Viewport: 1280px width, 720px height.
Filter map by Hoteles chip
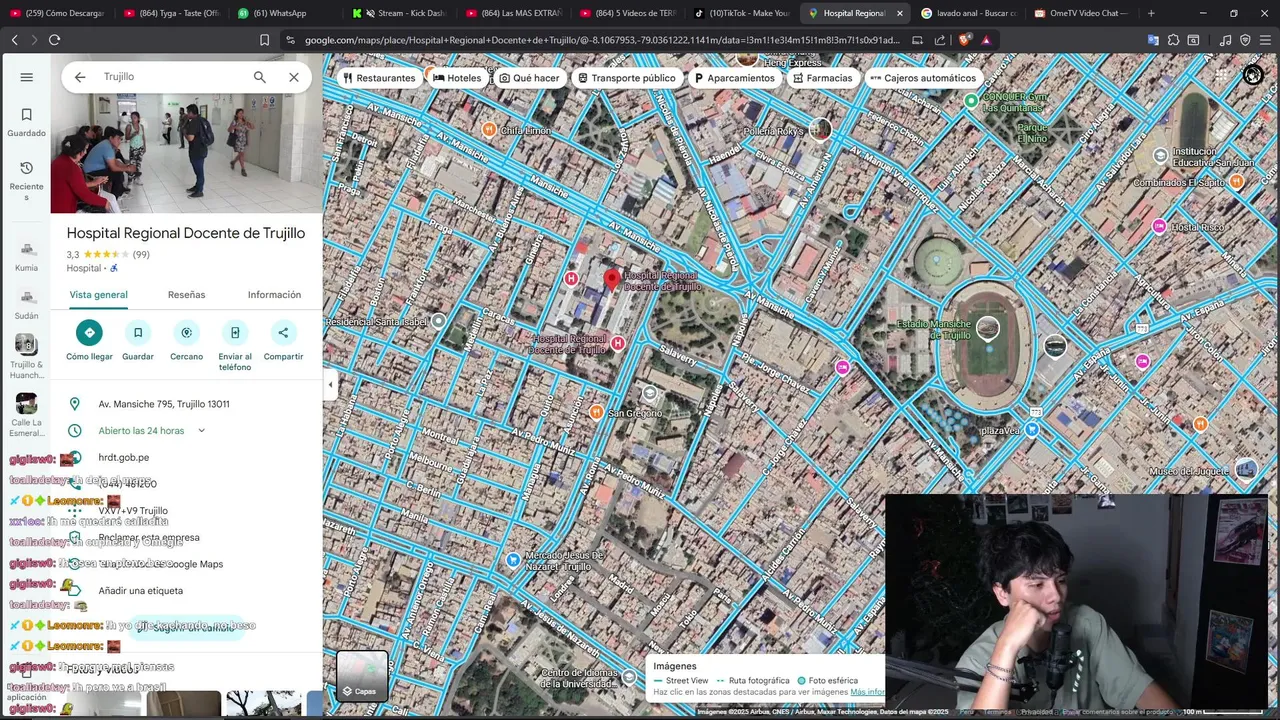pos(456,78)
